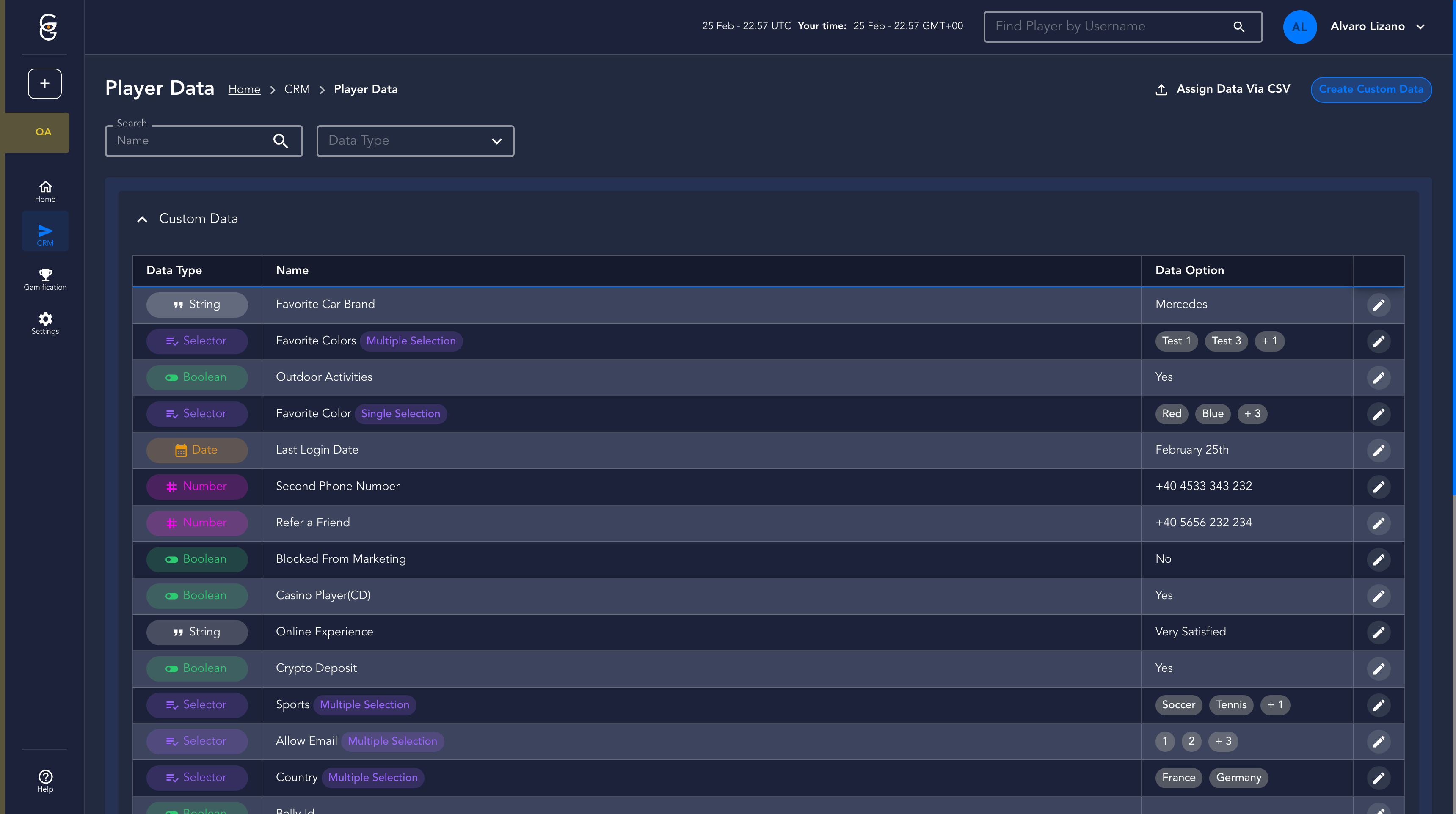Click the search magnifier in the Name field
Screen dimensions: 1456x814
[281, 140]
